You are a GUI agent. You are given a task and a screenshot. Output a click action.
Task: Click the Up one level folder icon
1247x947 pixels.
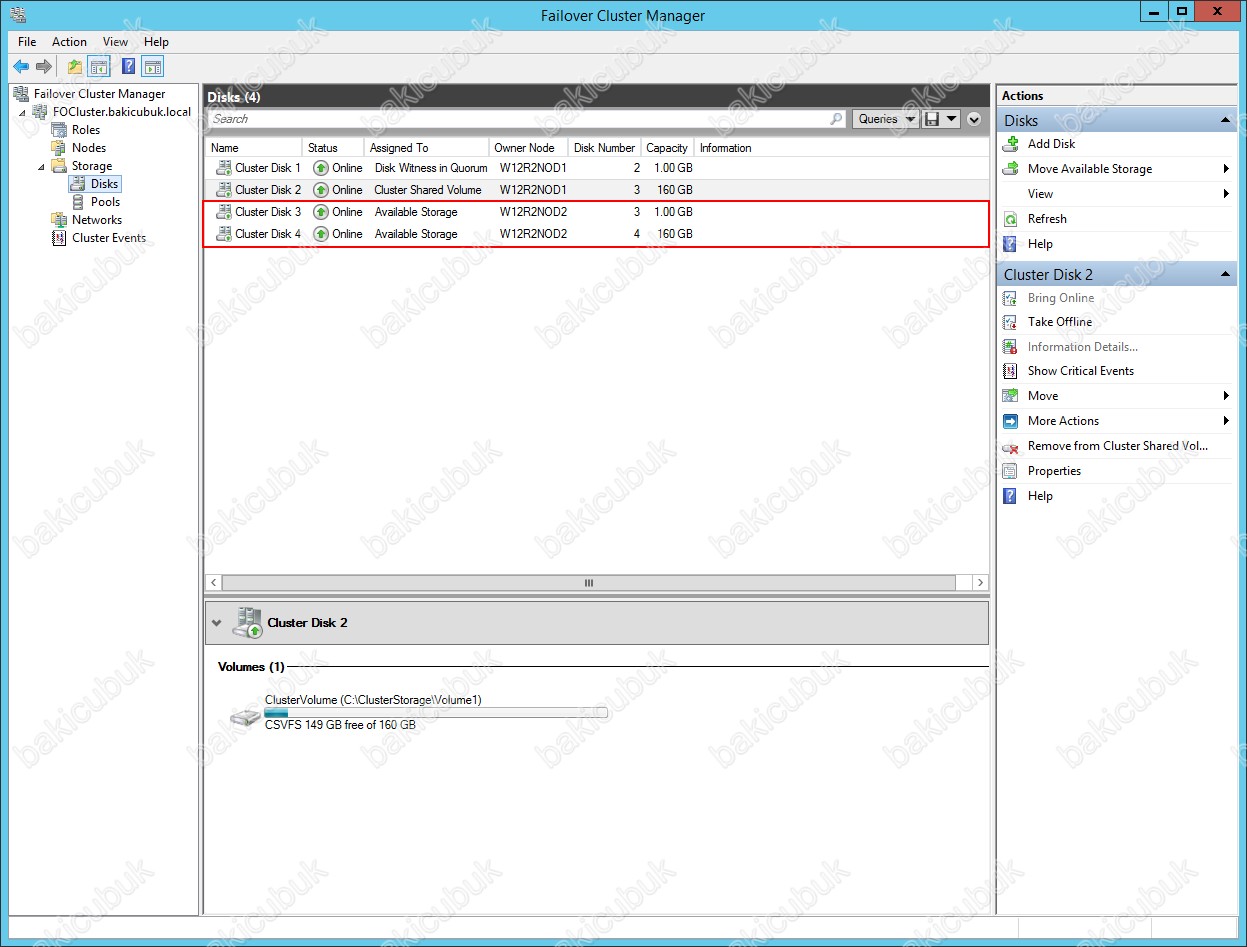pyautogui.click(x=75, y=67)
